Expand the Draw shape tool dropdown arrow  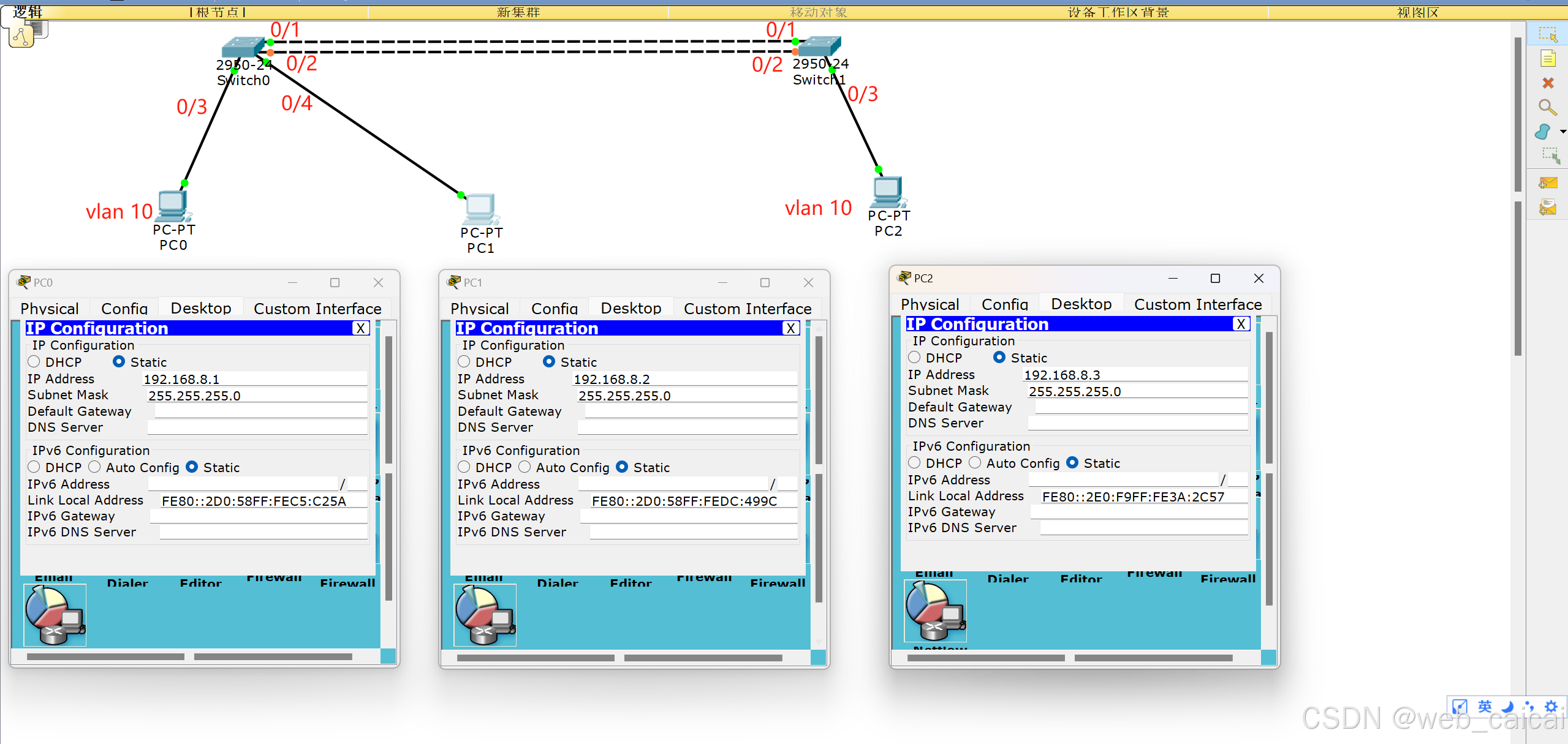pyautogui.click(x=1562, y=132)
